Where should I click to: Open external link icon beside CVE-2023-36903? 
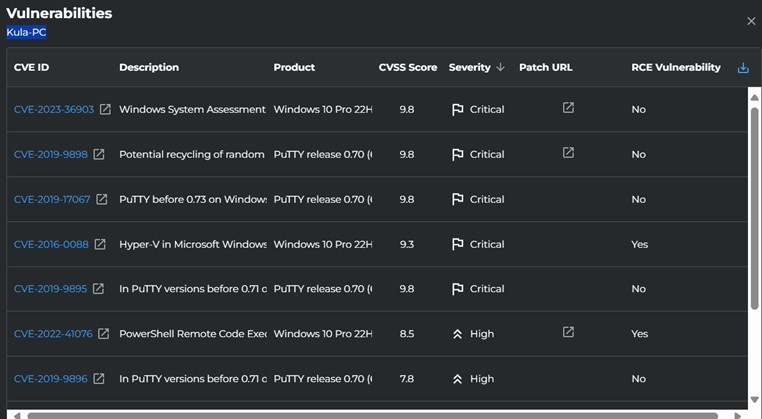coord(105,109)
